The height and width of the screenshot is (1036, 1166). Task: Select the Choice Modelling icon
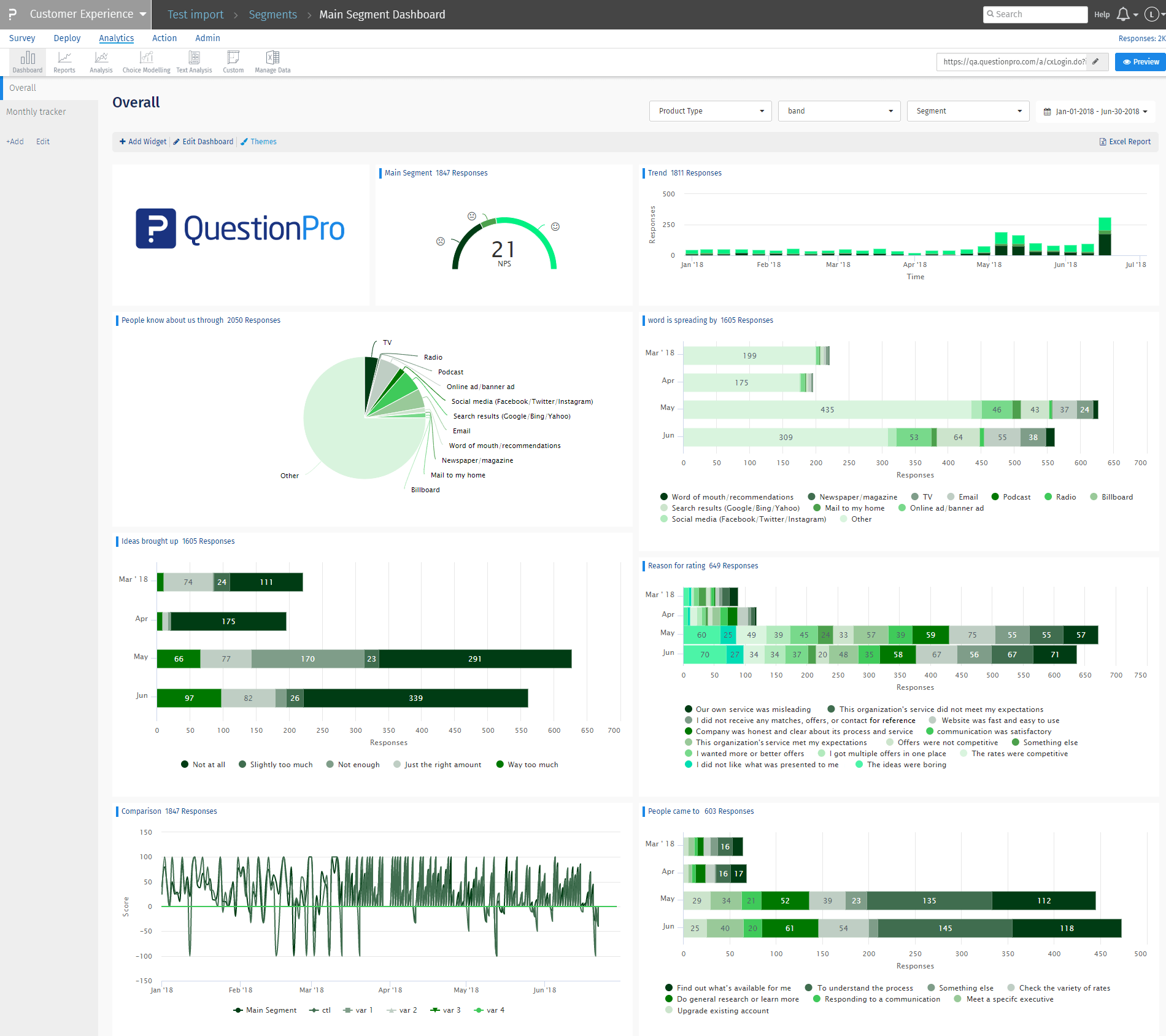point(146,62)
